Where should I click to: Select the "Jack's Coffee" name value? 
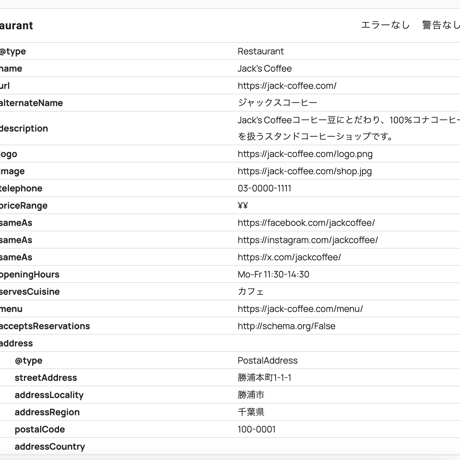coord(264,69)
